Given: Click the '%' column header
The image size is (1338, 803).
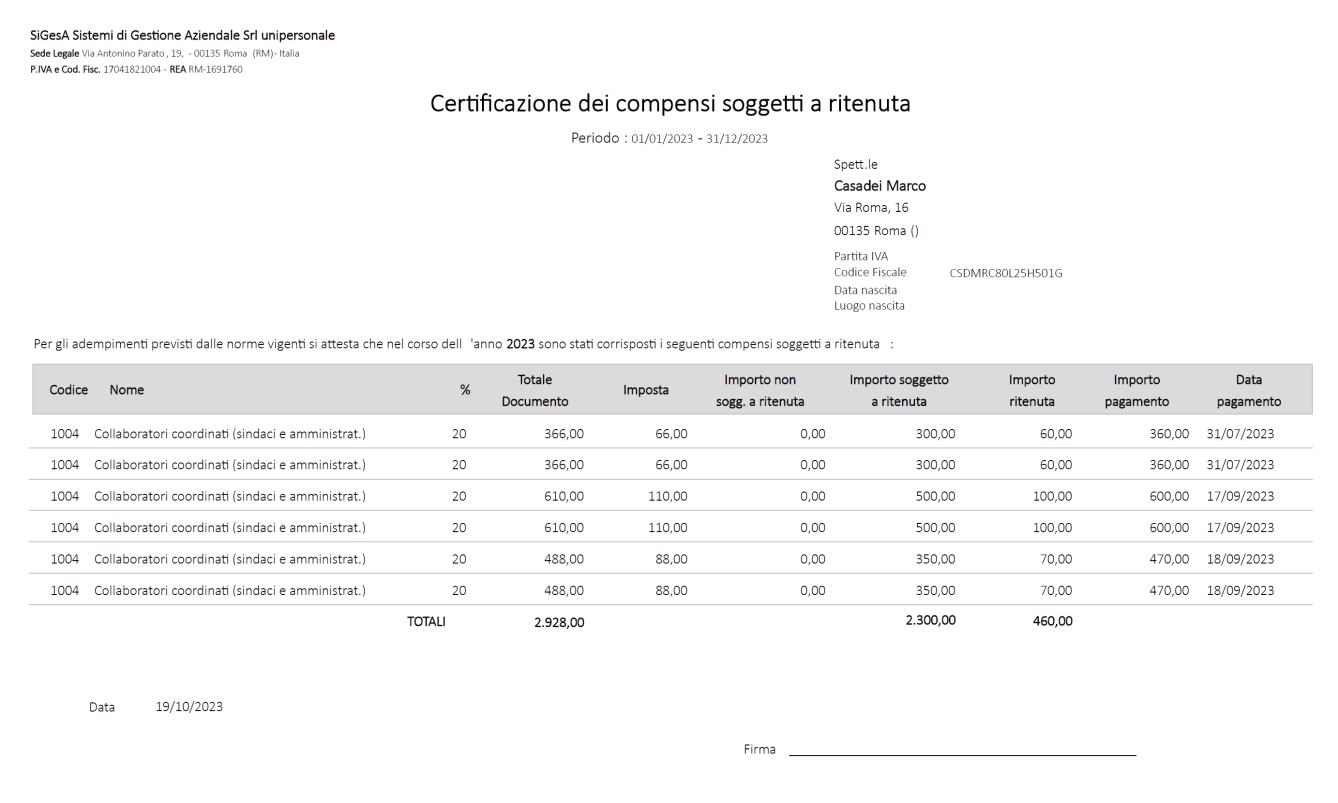Looking at the screenshot, I should [465, 391].
